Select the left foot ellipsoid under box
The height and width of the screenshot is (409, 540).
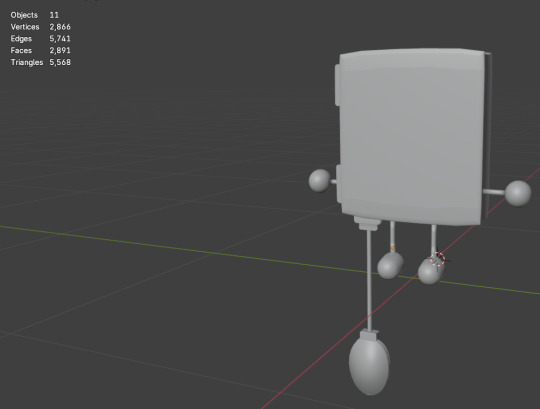[x=390, y=265]
